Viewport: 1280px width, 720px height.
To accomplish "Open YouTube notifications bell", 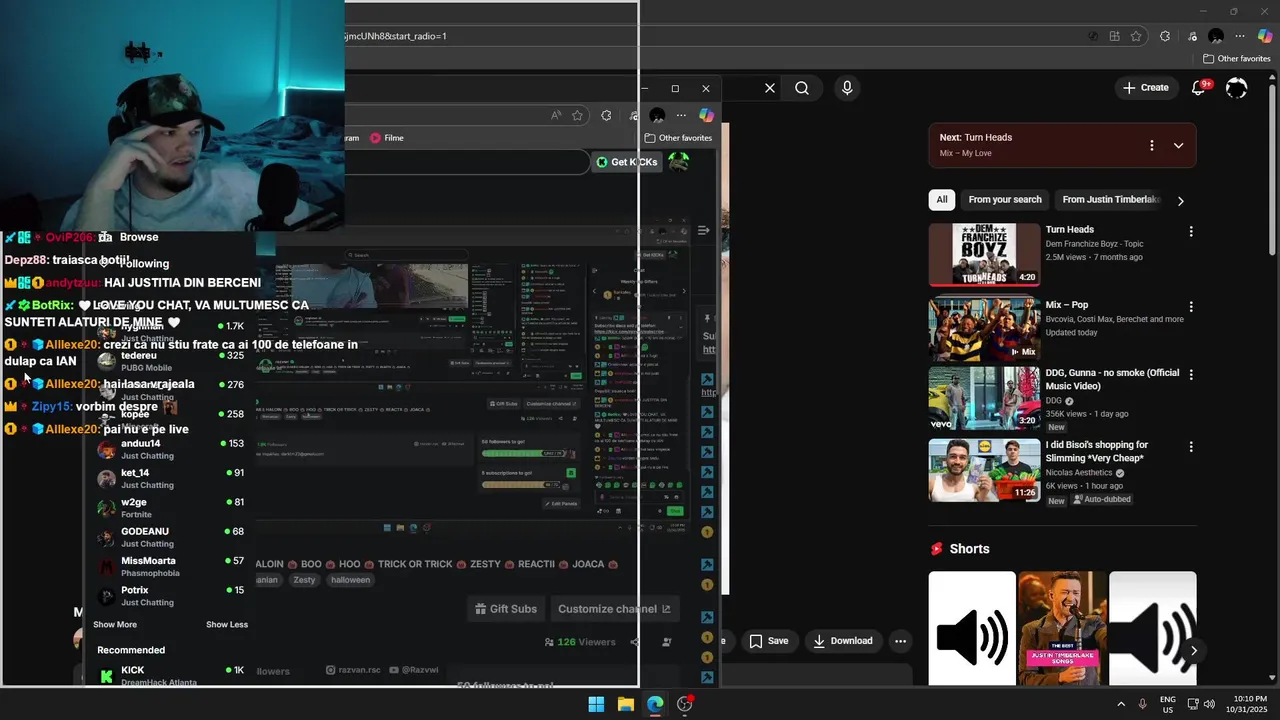I will click(x=1200, y=87).
